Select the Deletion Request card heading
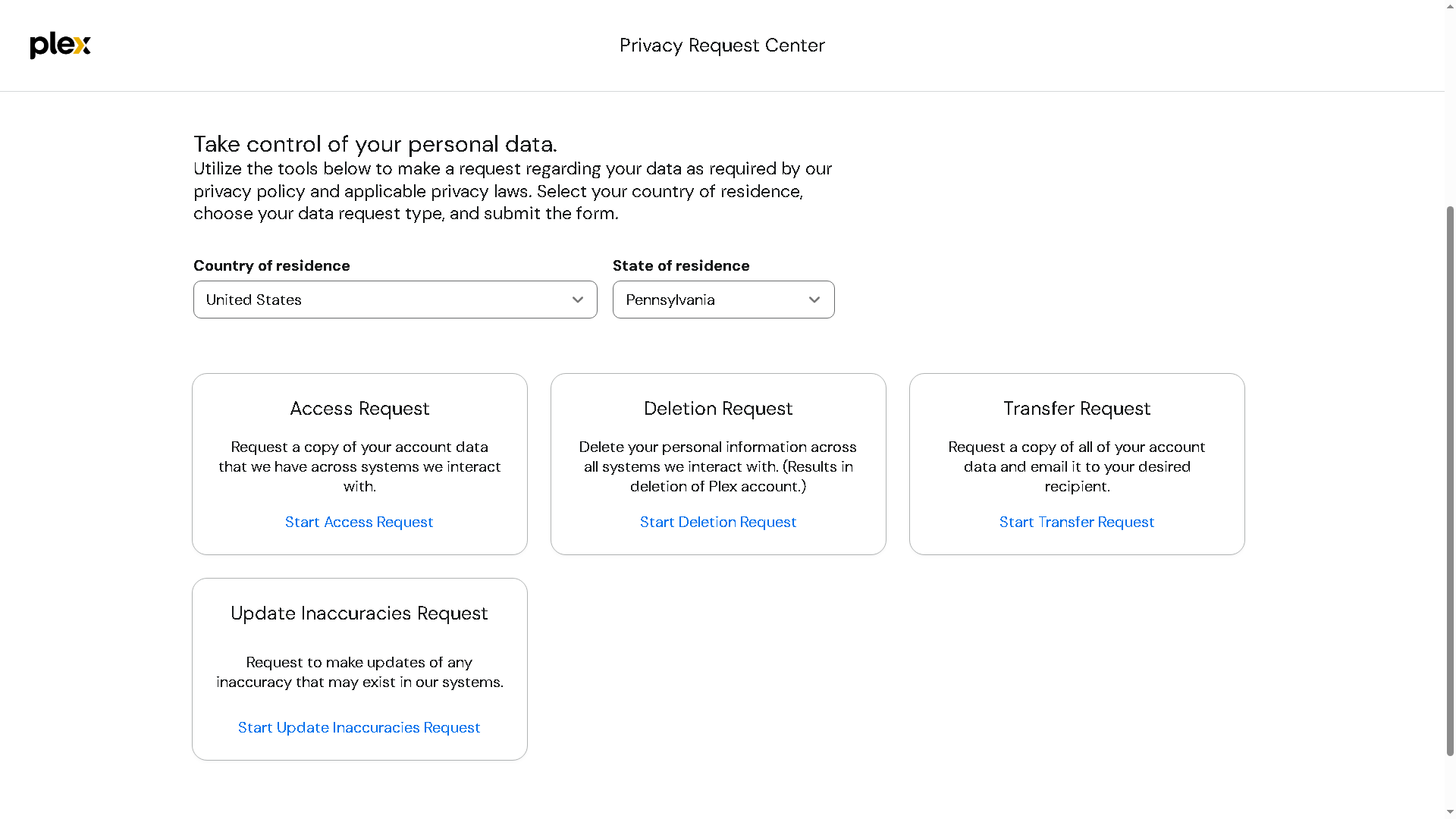This screenshot has width=1456, height=819. tap(717, 409)
